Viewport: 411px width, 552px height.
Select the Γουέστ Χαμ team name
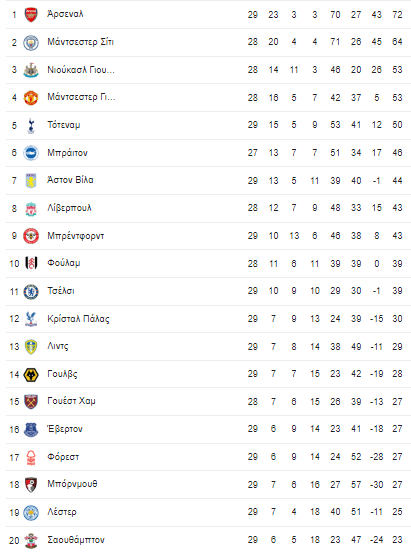tap(71, 401)
